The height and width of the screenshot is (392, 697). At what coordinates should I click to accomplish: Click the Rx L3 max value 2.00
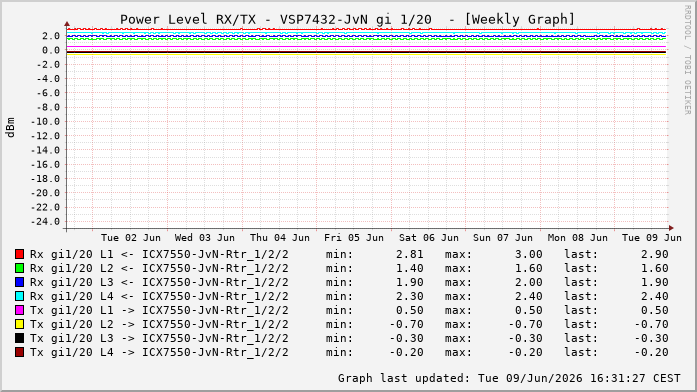(x=529, y=282)
